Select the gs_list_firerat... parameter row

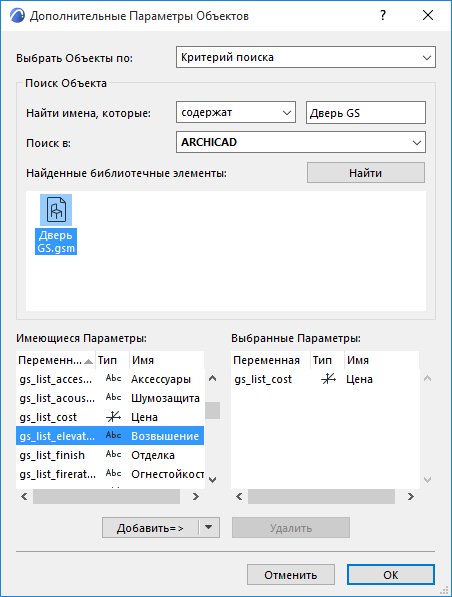click(110, 474)
